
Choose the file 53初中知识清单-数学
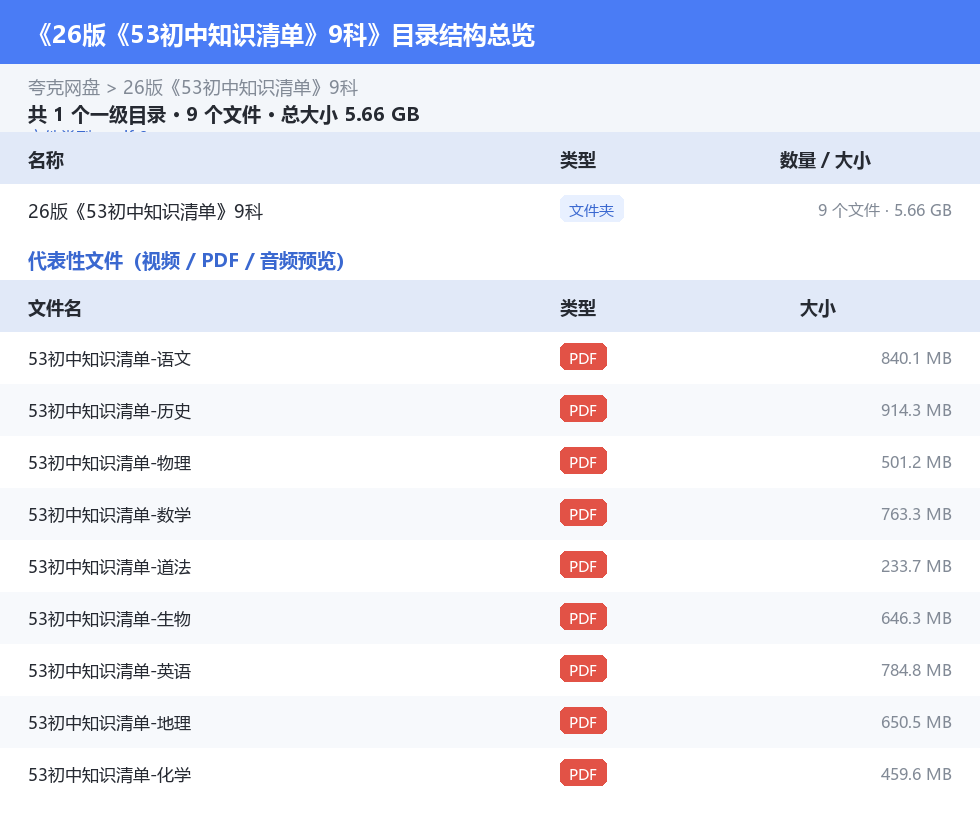[x=109, y=514]
